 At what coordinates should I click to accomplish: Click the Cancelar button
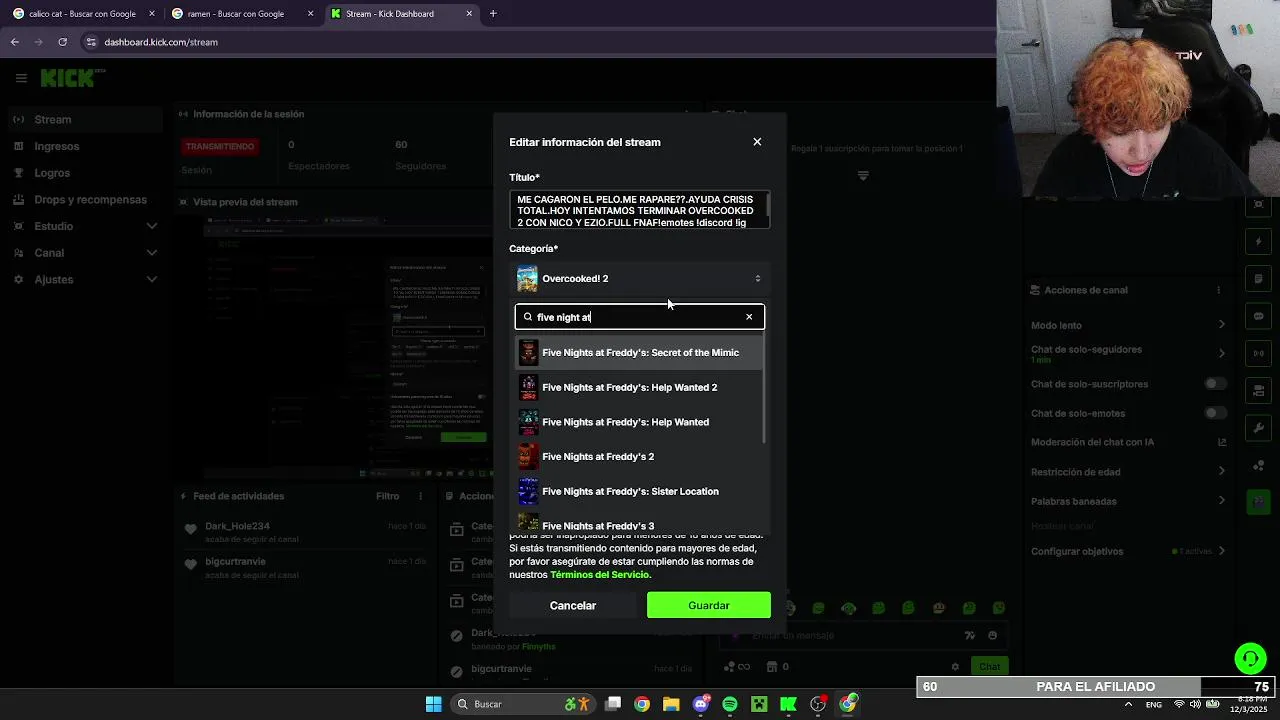pyautogui.click(x=572, y=605)
